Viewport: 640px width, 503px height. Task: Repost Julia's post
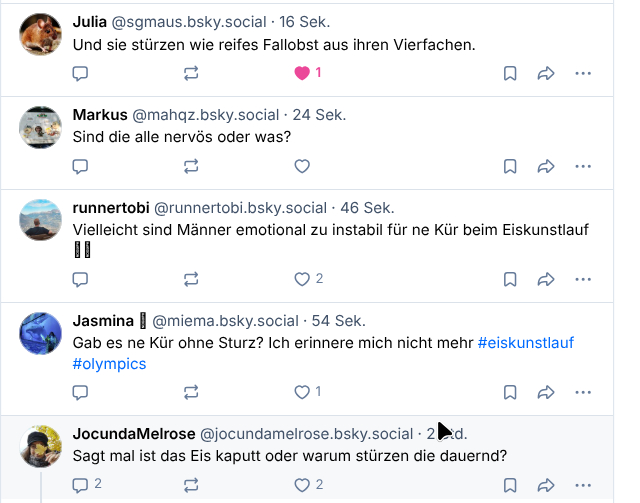pyautogui.click(x=191, y=73)
